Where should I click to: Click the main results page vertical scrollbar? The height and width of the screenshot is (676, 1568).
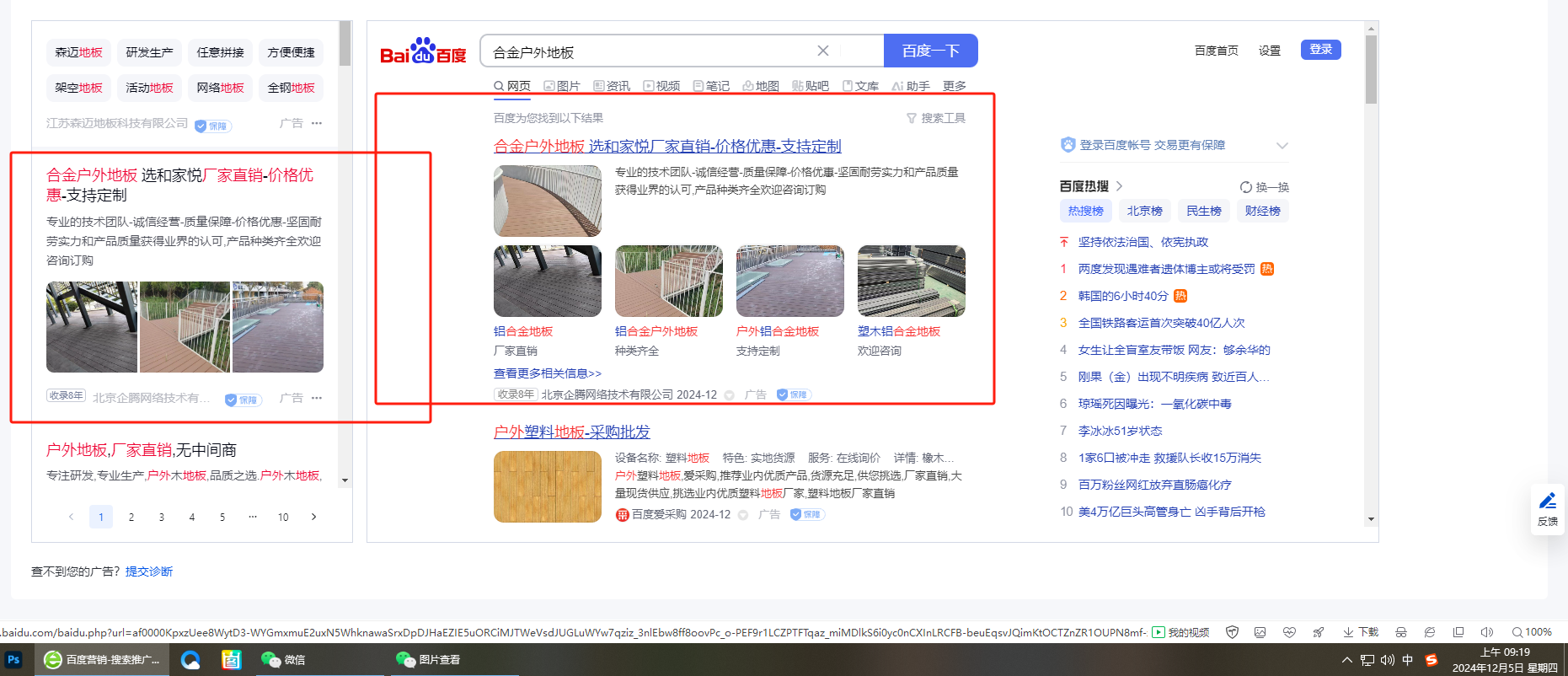(x=1371, y=70)
